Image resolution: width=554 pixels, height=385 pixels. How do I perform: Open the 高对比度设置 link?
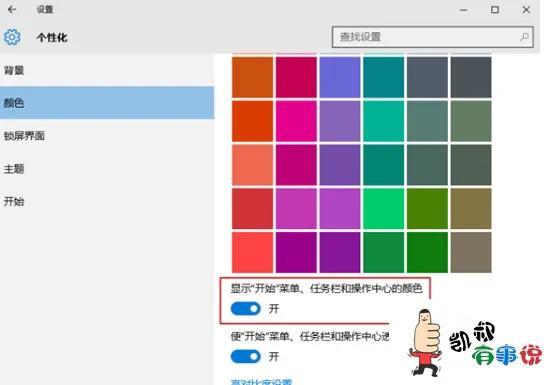(261, 382)
